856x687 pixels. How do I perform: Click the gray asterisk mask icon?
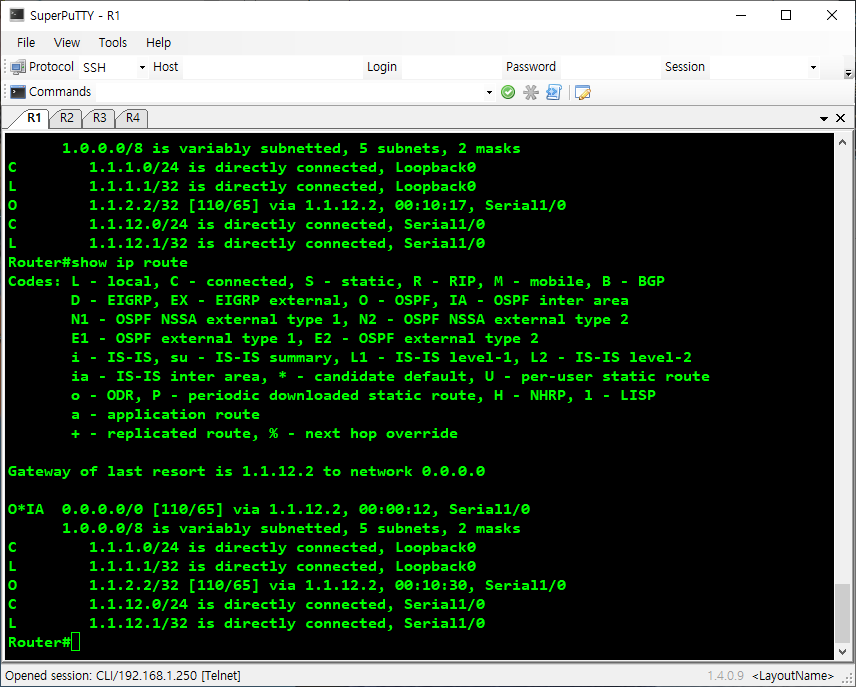pos(531,92)
